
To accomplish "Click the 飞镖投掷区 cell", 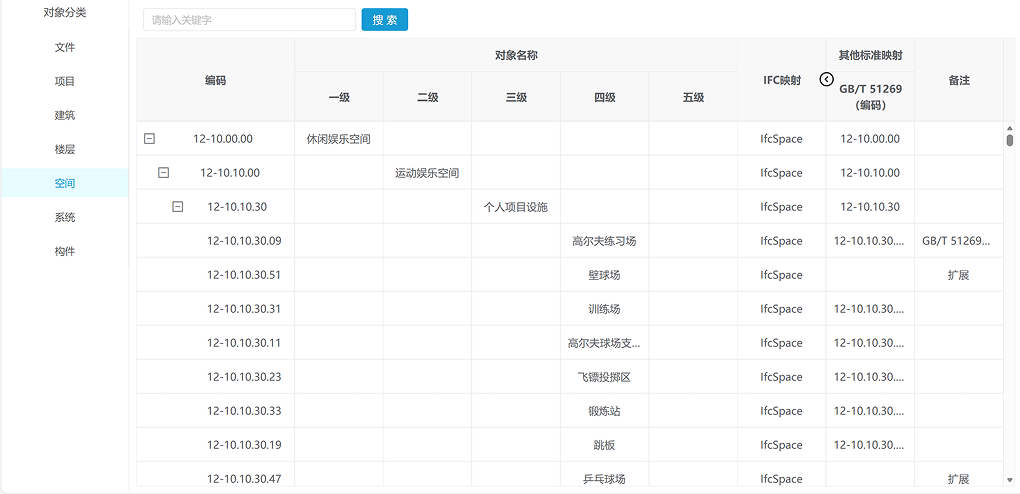I will click(x=604, y=377).
